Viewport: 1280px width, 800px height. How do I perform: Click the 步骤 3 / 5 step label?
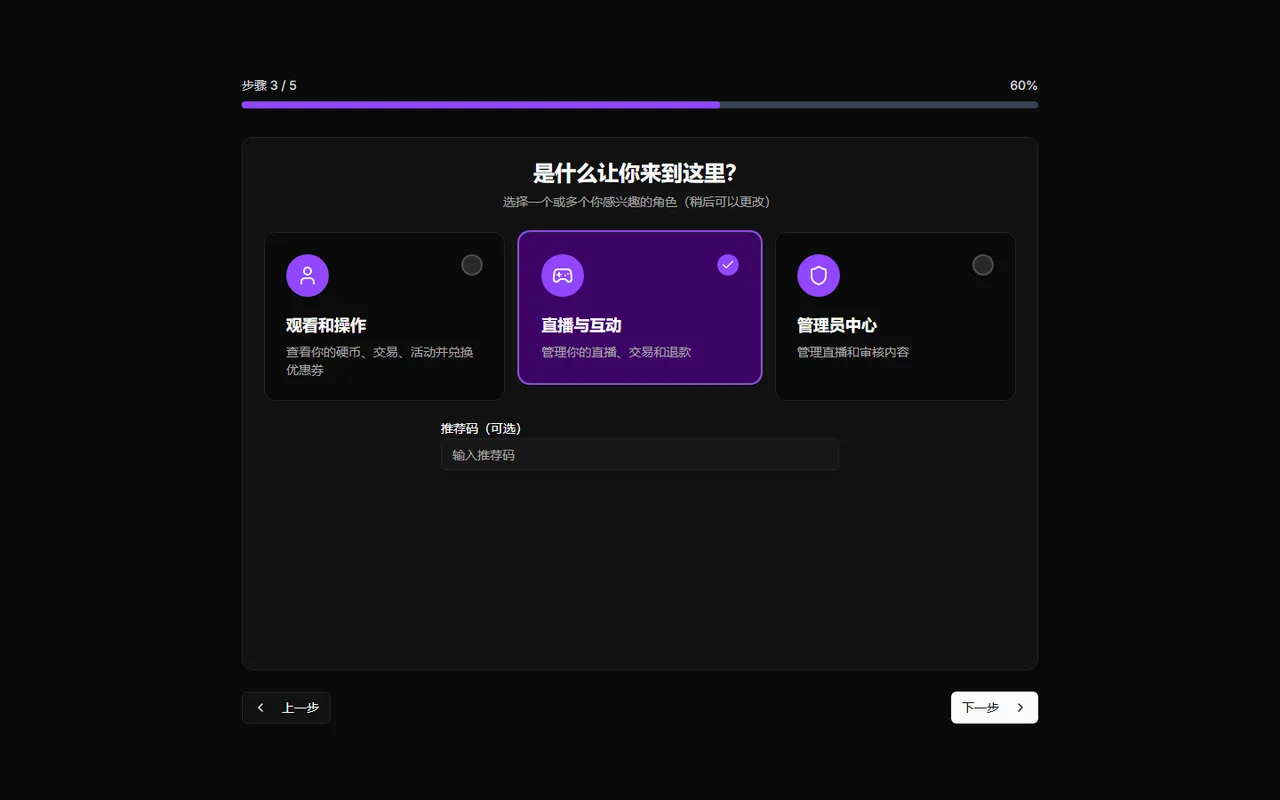click(x=269, y=85)
